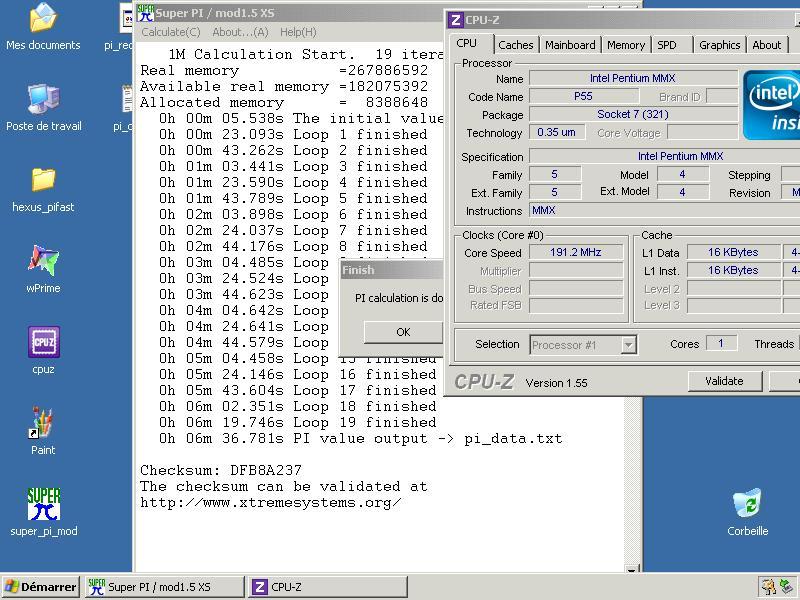The width and height of the screenshot is (800, 600).
Task: Click the Technology 0.35 um field
Action: pos(557,132)
